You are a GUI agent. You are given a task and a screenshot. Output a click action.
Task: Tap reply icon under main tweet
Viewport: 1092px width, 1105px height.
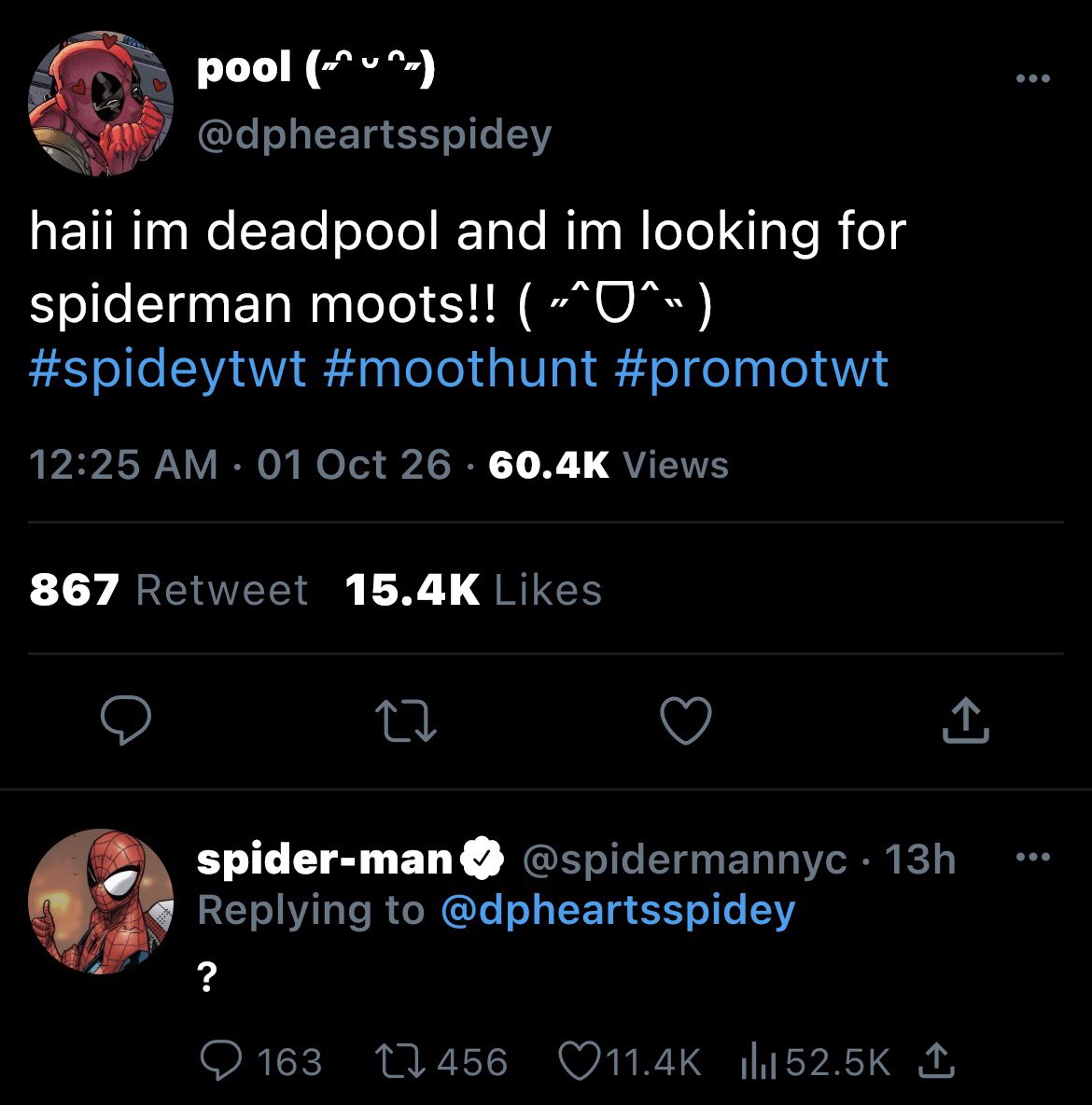click(125, 720)
